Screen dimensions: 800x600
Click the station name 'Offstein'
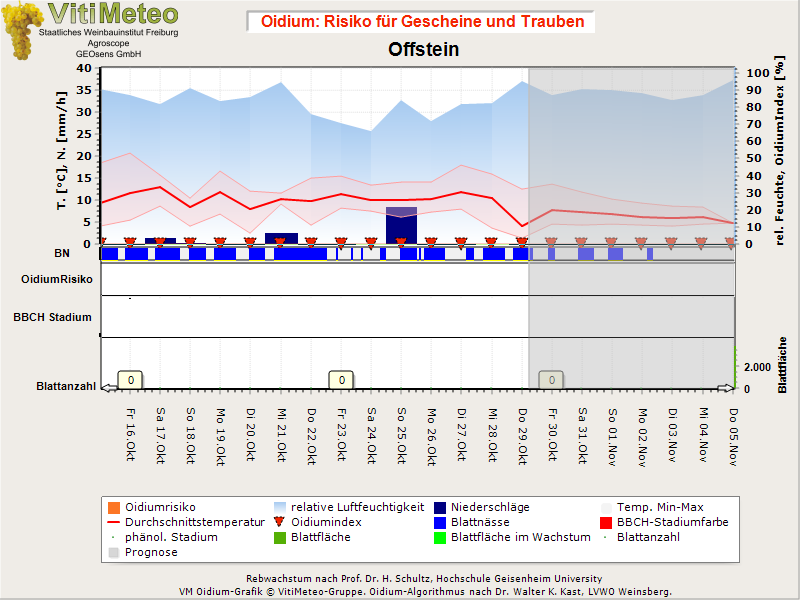click(423, 49)
